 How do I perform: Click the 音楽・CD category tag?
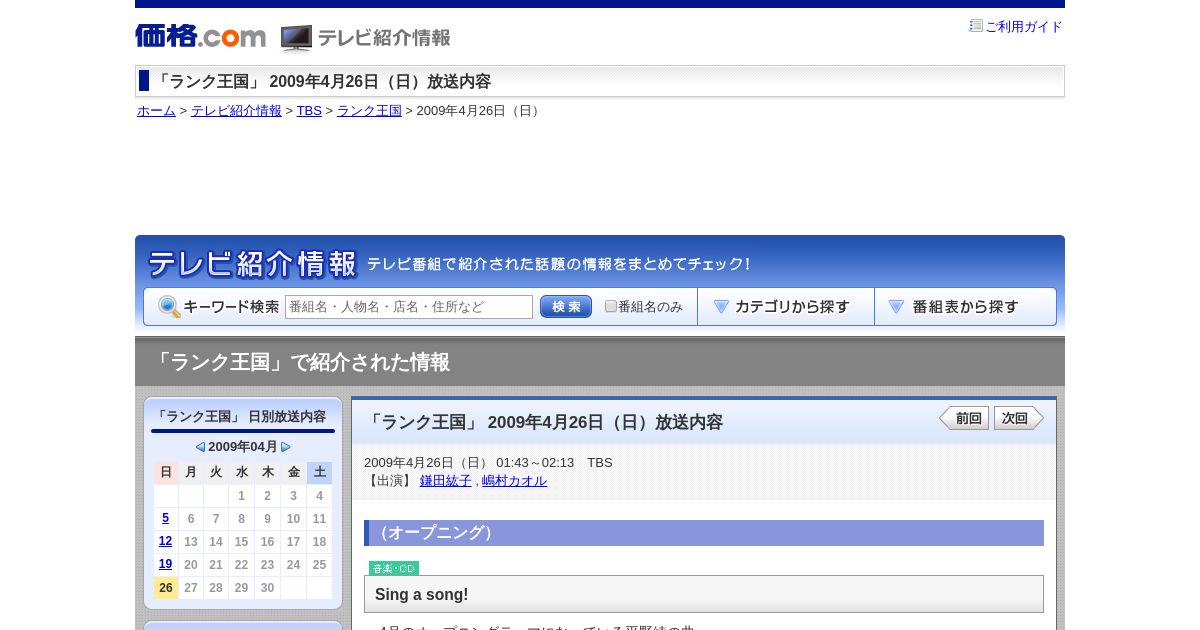pos(394,568)
